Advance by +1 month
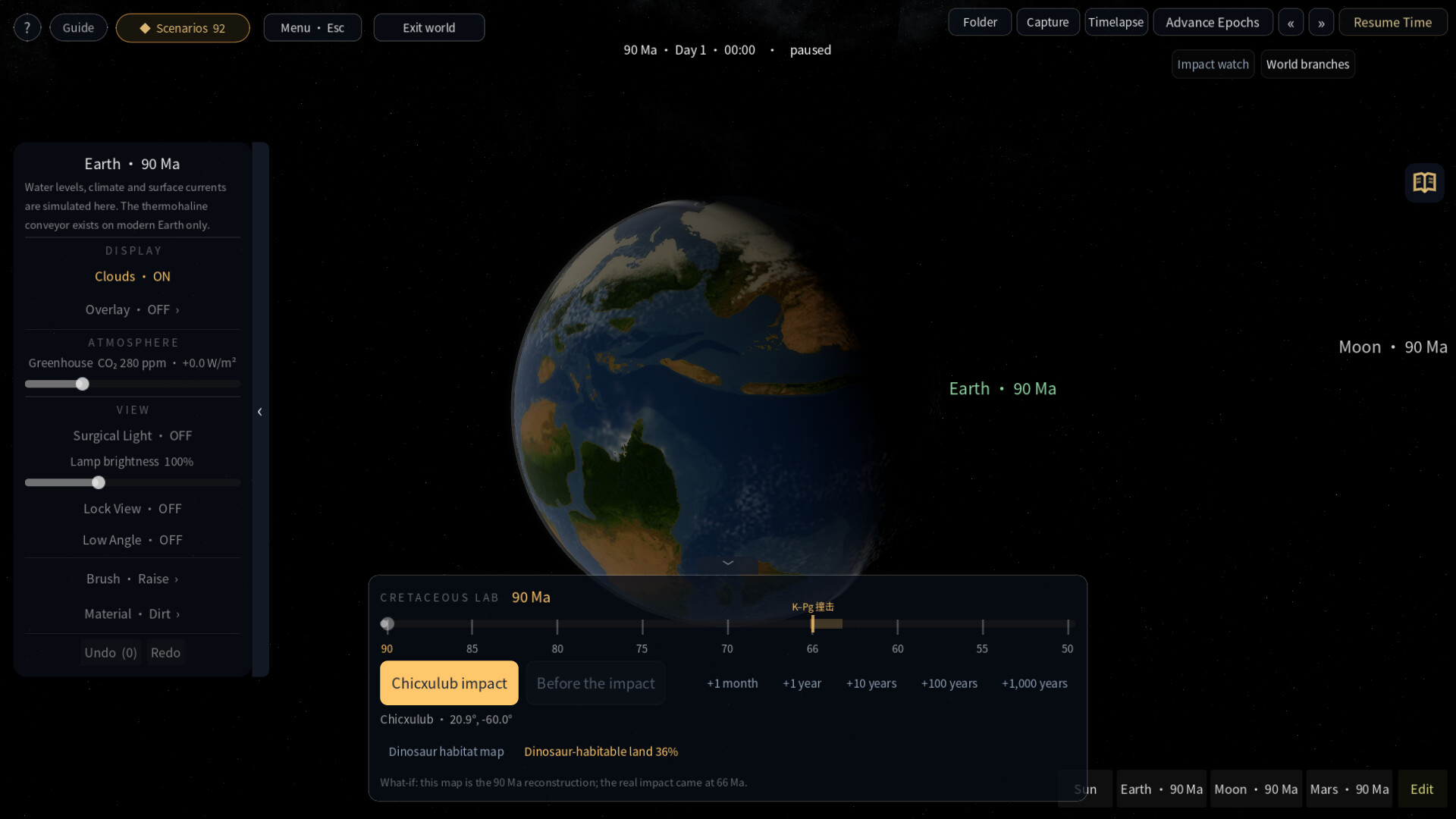Screen dimensions: 1456x819 [733, 683]
